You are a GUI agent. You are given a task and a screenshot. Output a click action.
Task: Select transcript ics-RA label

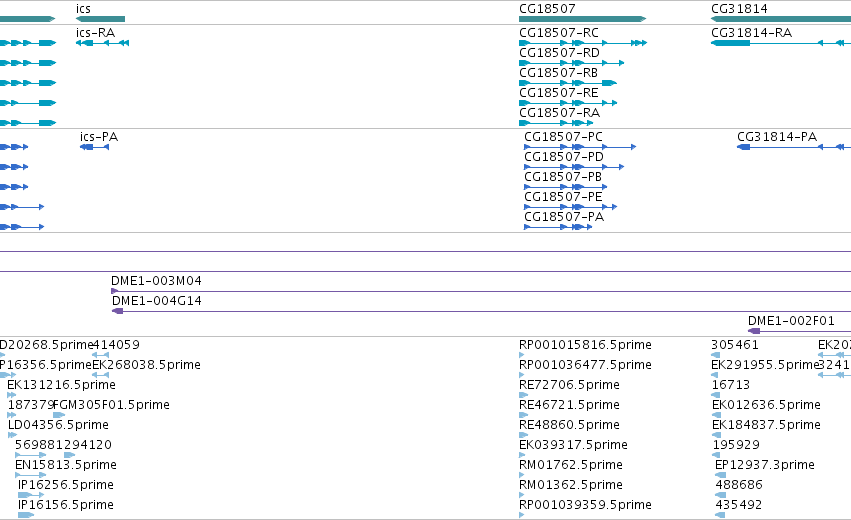[96, 33]
